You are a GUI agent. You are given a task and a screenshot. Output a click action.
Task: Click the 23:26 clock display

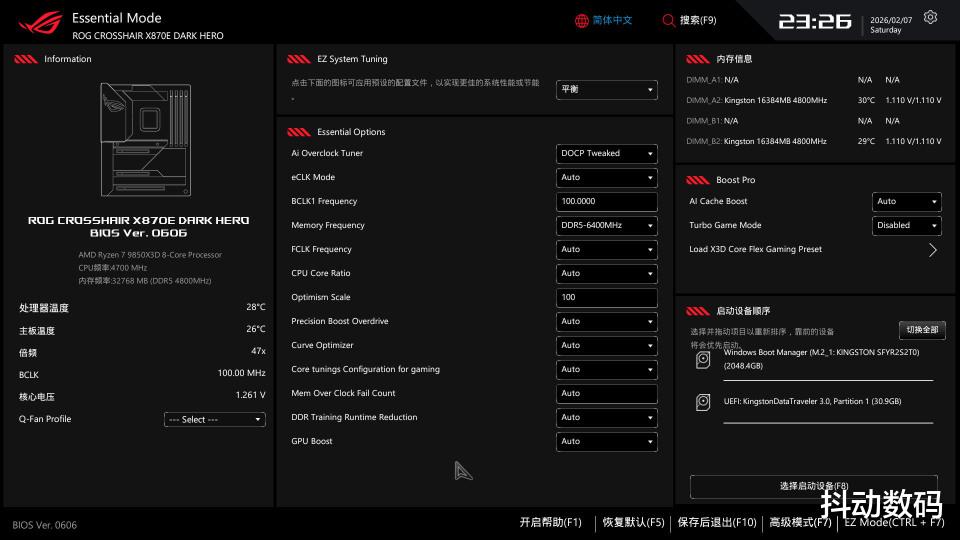814,22
